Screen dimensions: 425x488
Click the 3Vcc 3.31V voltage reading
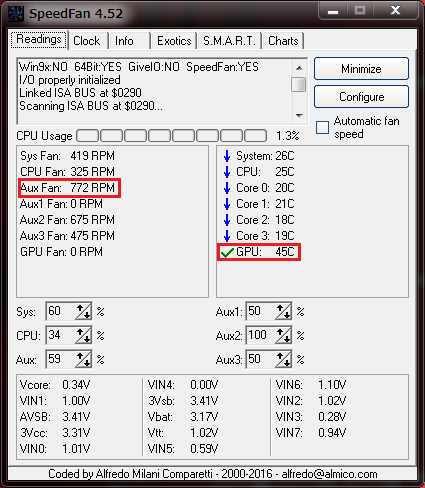click(55, 433)
